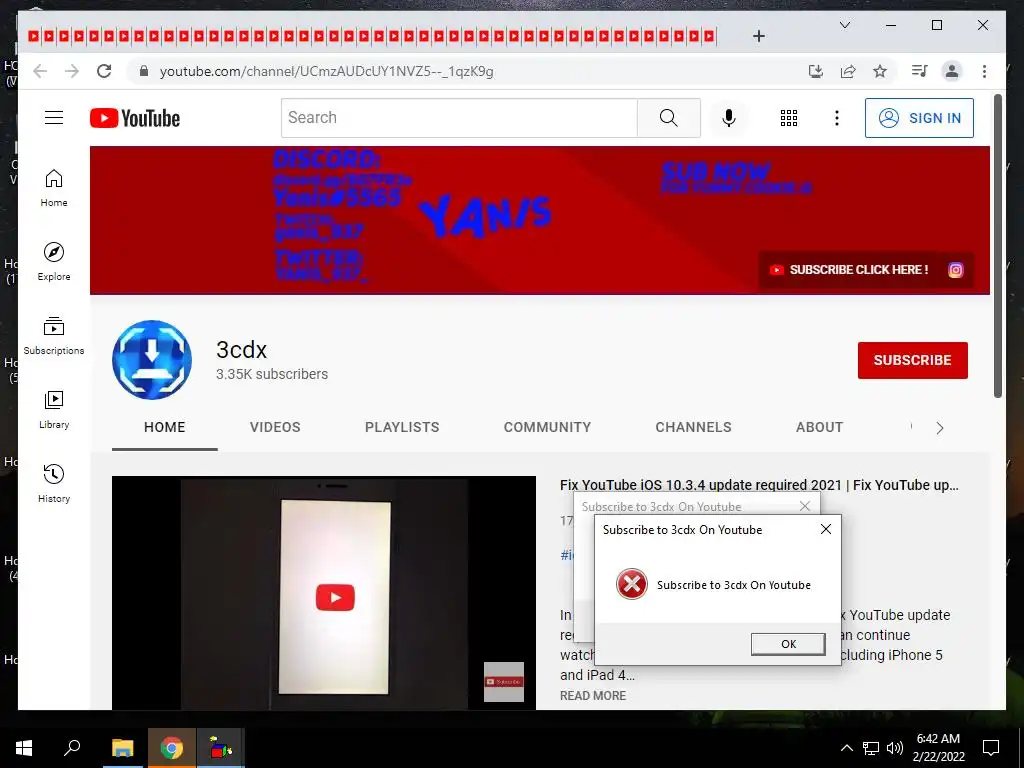Close the background Subscribe to 3cdx dialog
1024x768 pixels.
point(805,506)
